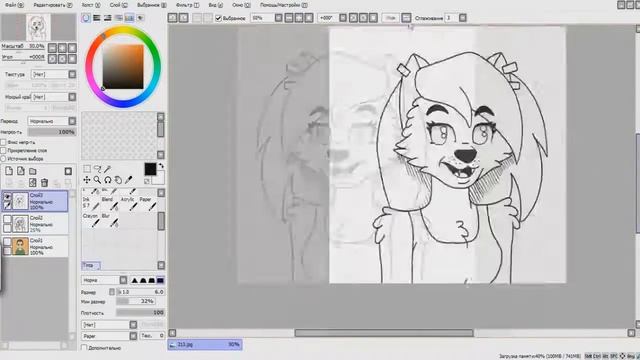Toggle the HSV sliders panel icon

point(107,18)
